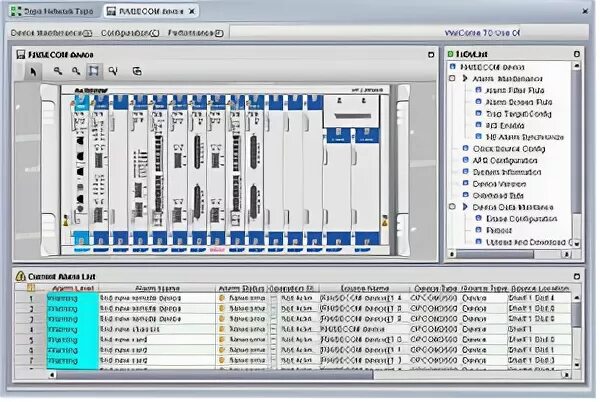600x402 pixels.
Task: Click the first magnifier icon beside the pointer
Action: point(57,71)
